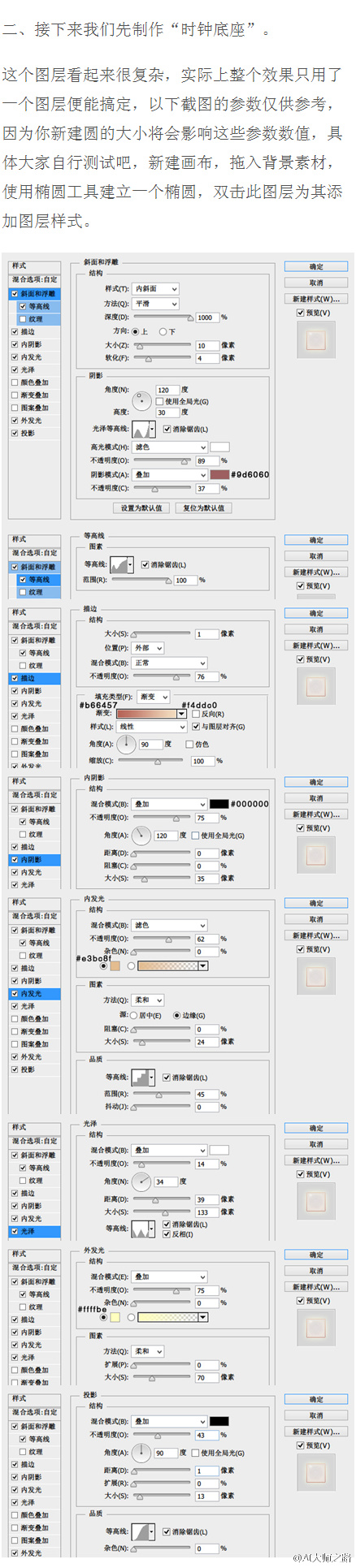This screenshot has width=356, height=1568.
Task: Open 样式 dropdown showing 内斜面
Action: 156,288
